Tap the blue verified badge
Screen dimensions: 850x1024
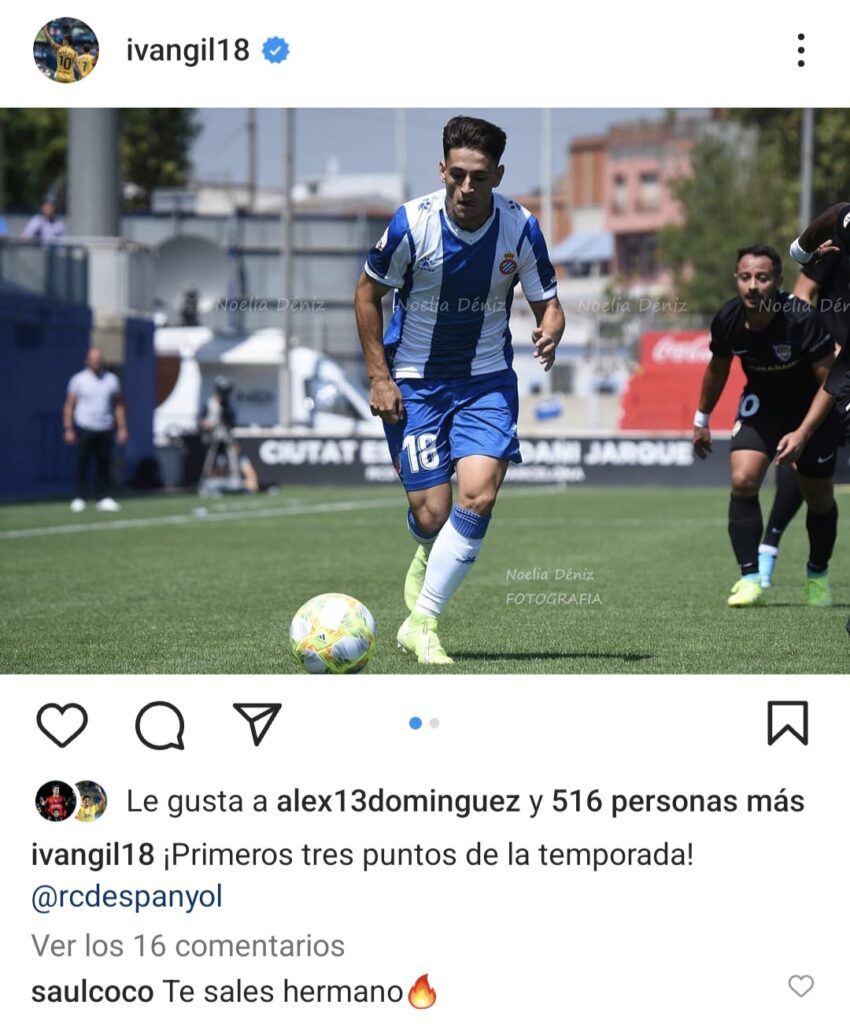[x=275, y=50]
